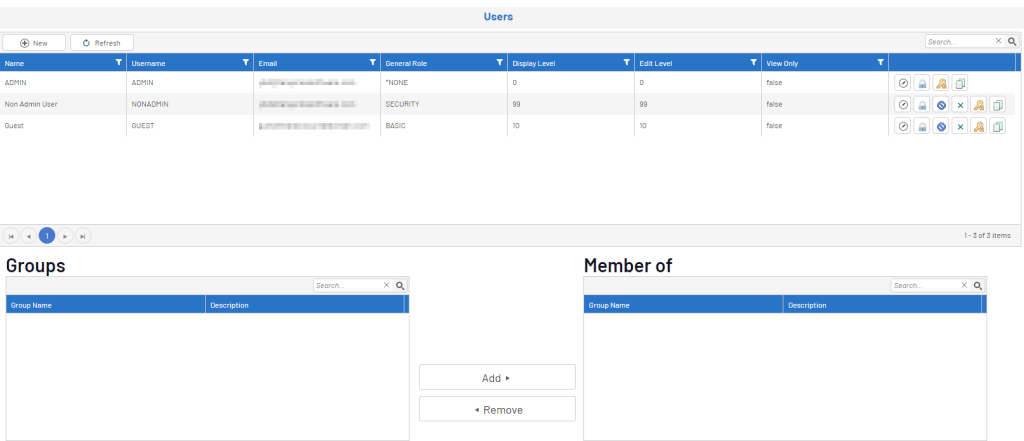This screenshot has height=441, width=1024.
Task: Click the SECURITY general role cell
Action: (444, 105)
